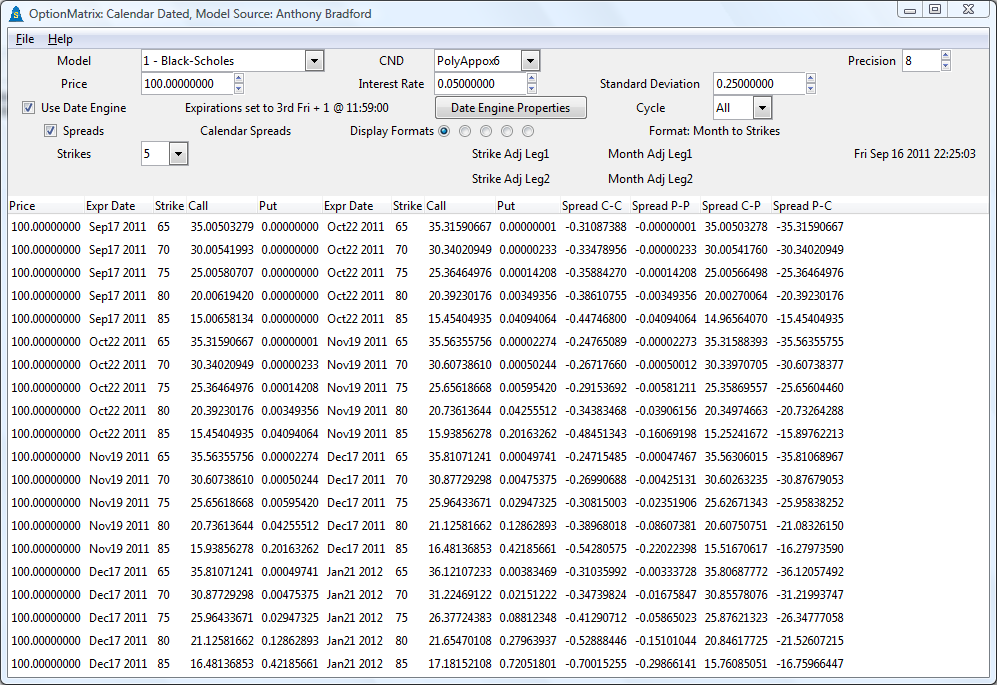
Task: Open the Help menu
Action: coord(60,39)
